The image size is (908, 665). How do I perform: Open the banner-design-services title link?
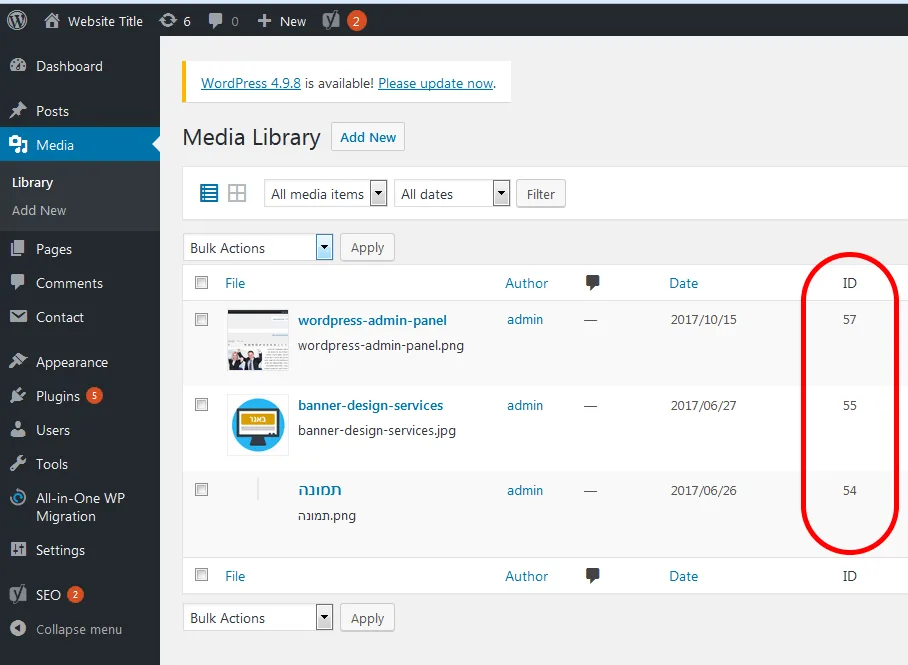click(x=371, y=405)
